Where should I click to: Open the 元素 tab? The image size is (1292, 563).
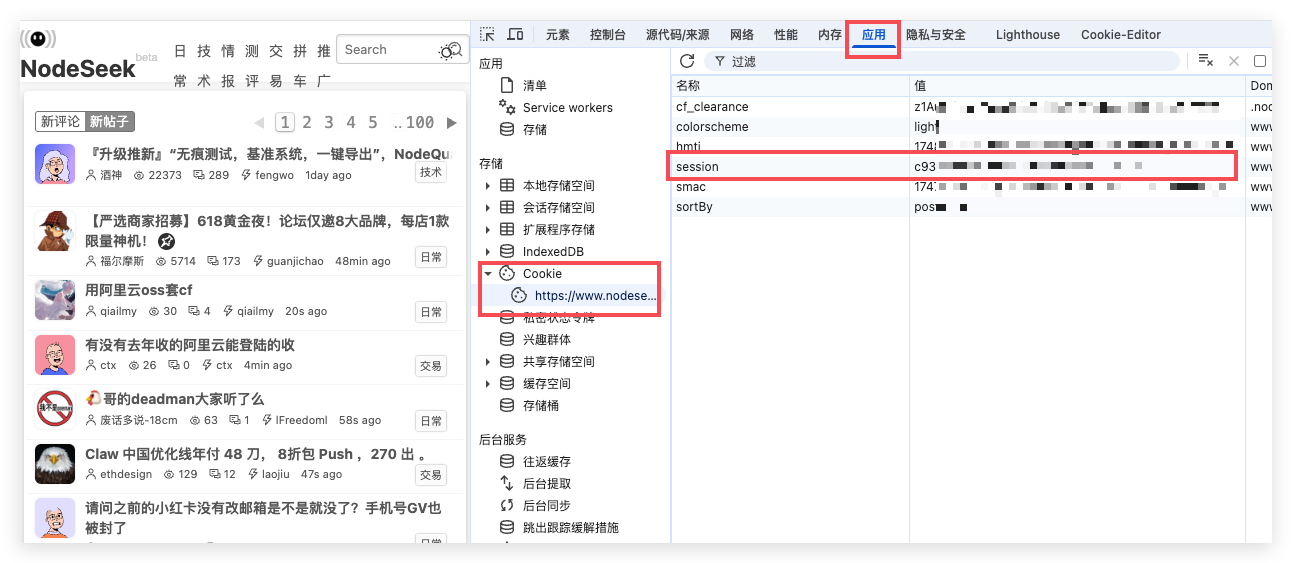[558, 35]
